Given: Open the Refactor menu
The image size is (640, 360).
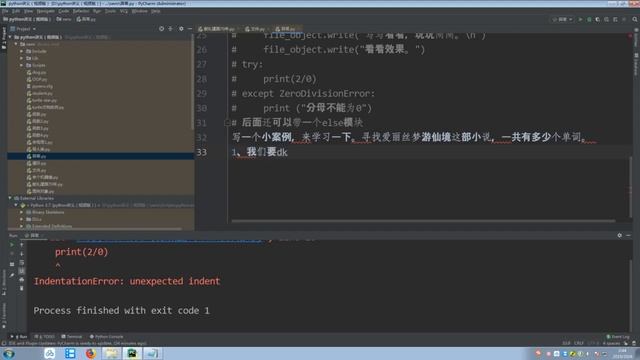Looking at the screenshot, I should (x=81, y=11).
